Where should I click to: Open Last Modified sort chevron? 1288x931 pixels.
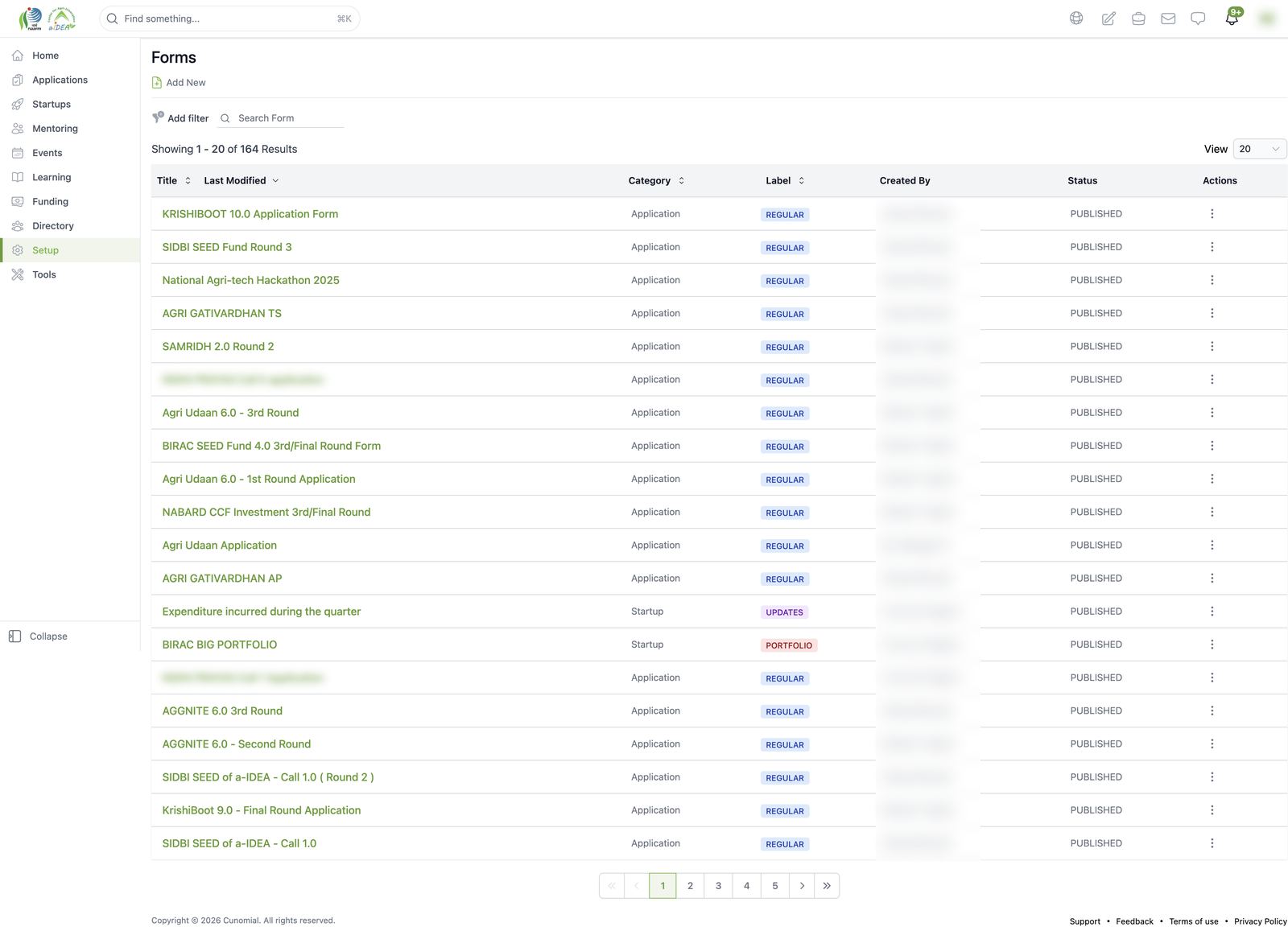(275, 181)
